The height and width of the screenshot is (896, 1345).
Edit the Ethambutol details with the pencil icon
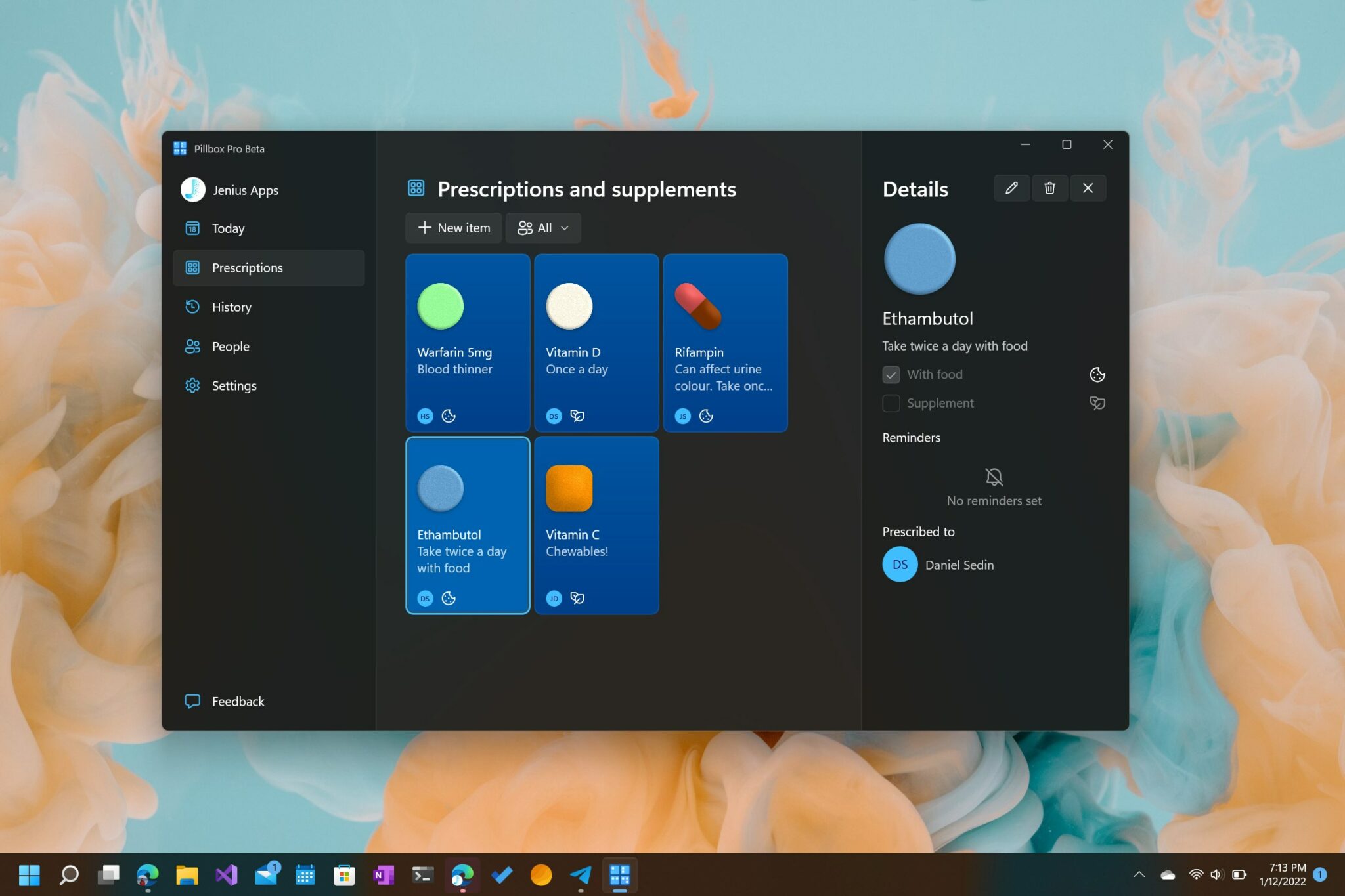click(1011, 188)
